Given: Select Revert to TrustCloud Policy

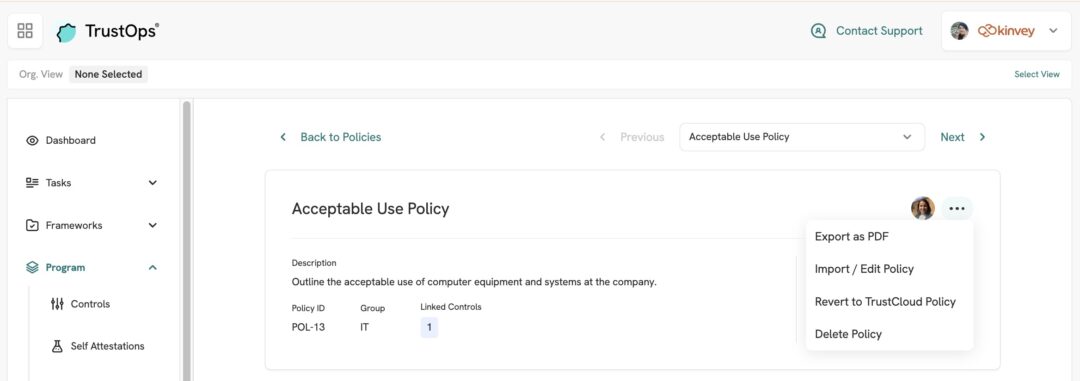Looking at the screenshot, I should tap(885, 302).
